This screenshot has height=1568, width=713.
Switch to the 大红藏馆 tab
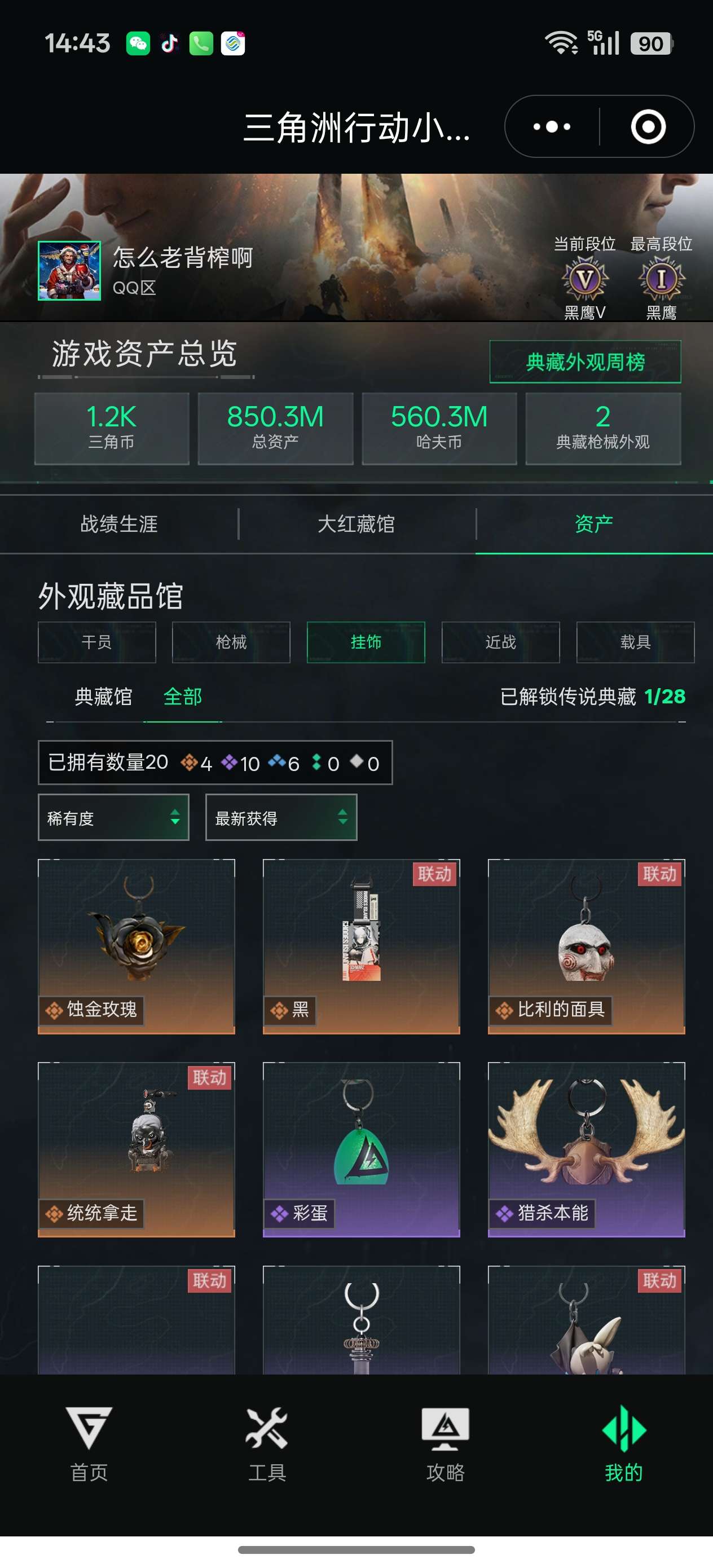[356, 524]
